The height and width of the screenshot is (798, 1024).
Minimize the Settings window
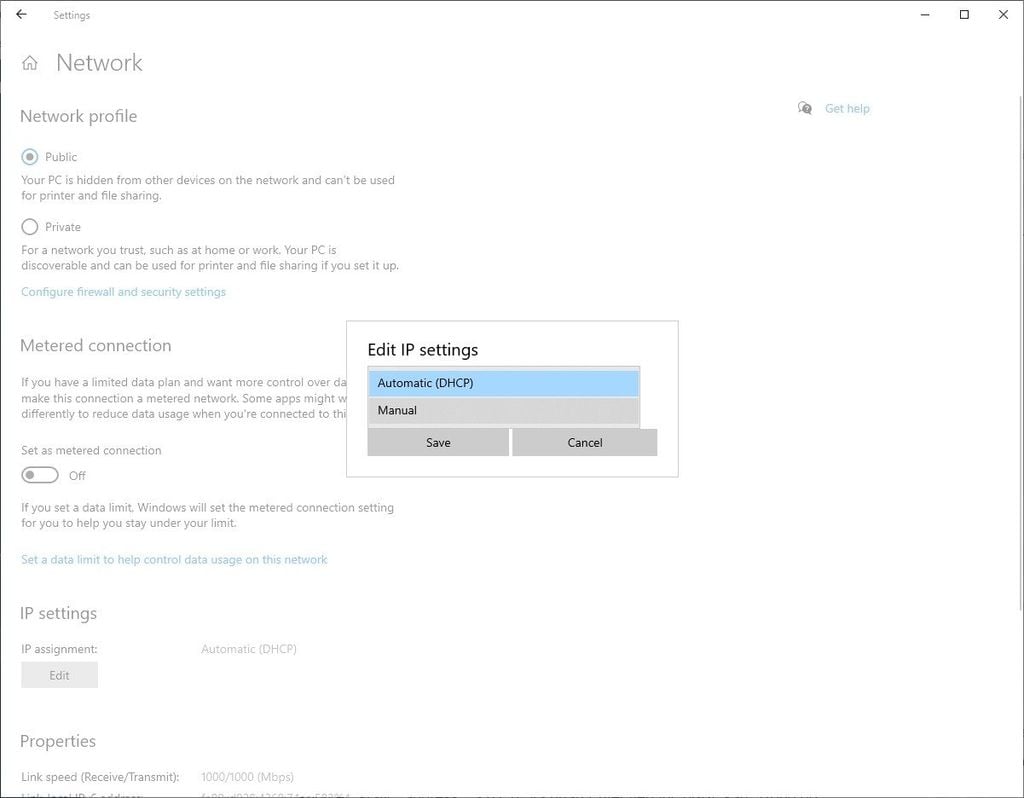(x=925, y=14)
